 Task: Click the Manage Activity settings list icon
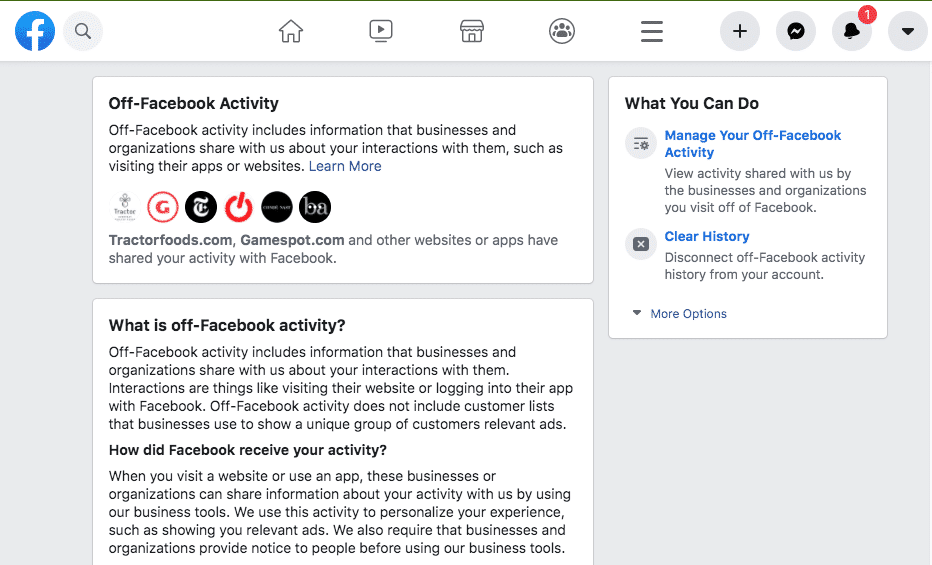pyautogui.click(x=641, y=144)
